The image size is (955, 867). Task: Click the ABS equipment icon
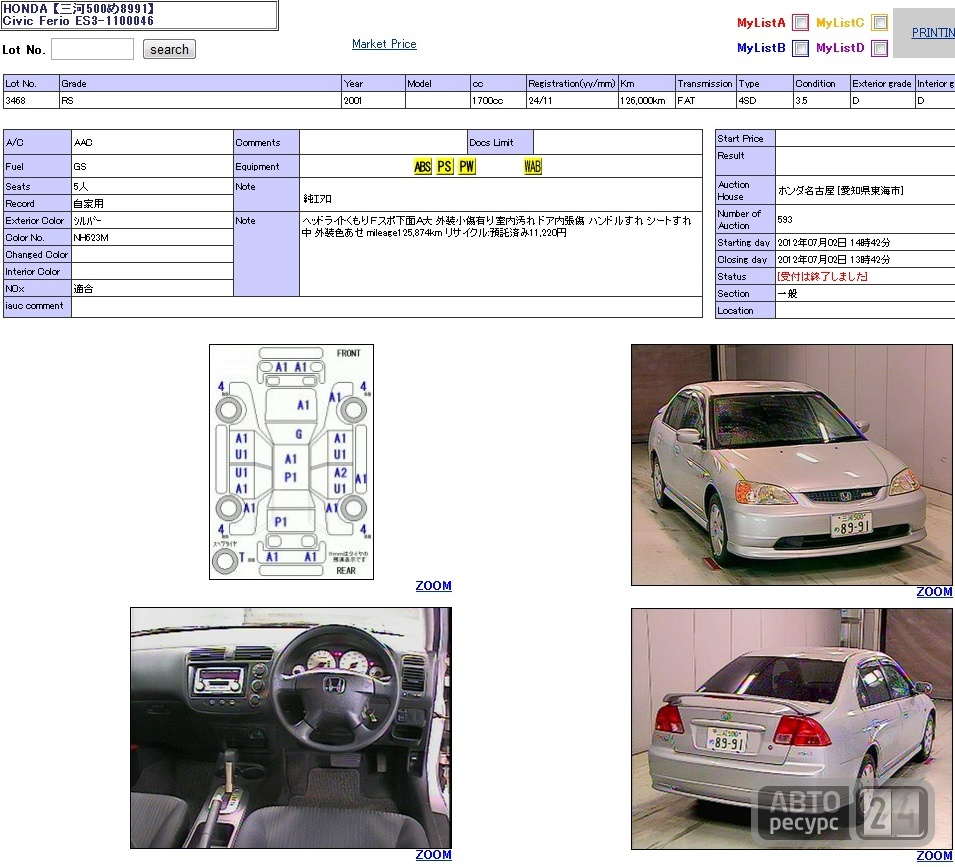423,166
